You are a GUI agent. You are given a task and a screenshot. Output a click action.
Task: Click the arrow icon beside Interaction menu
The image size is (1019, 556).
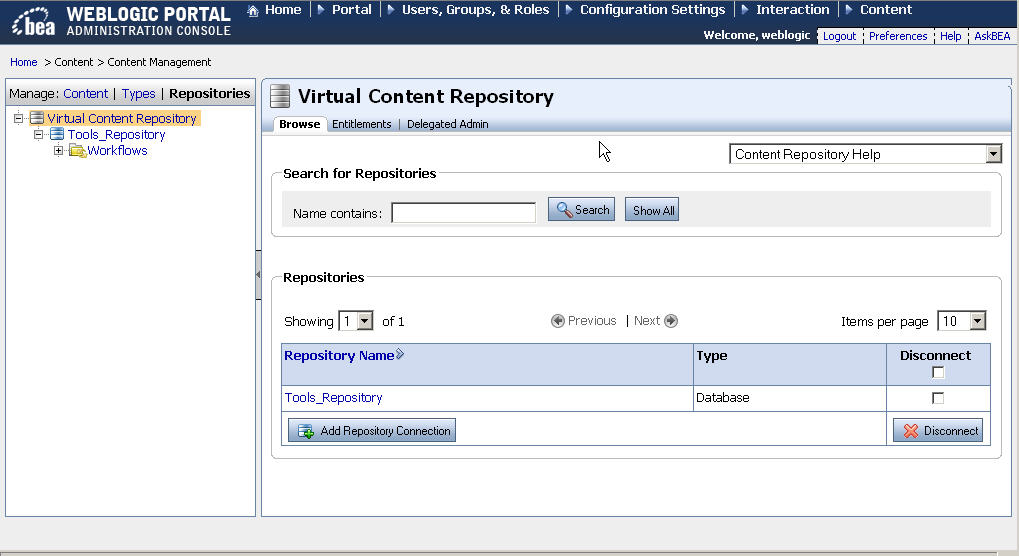pos(745,10)
